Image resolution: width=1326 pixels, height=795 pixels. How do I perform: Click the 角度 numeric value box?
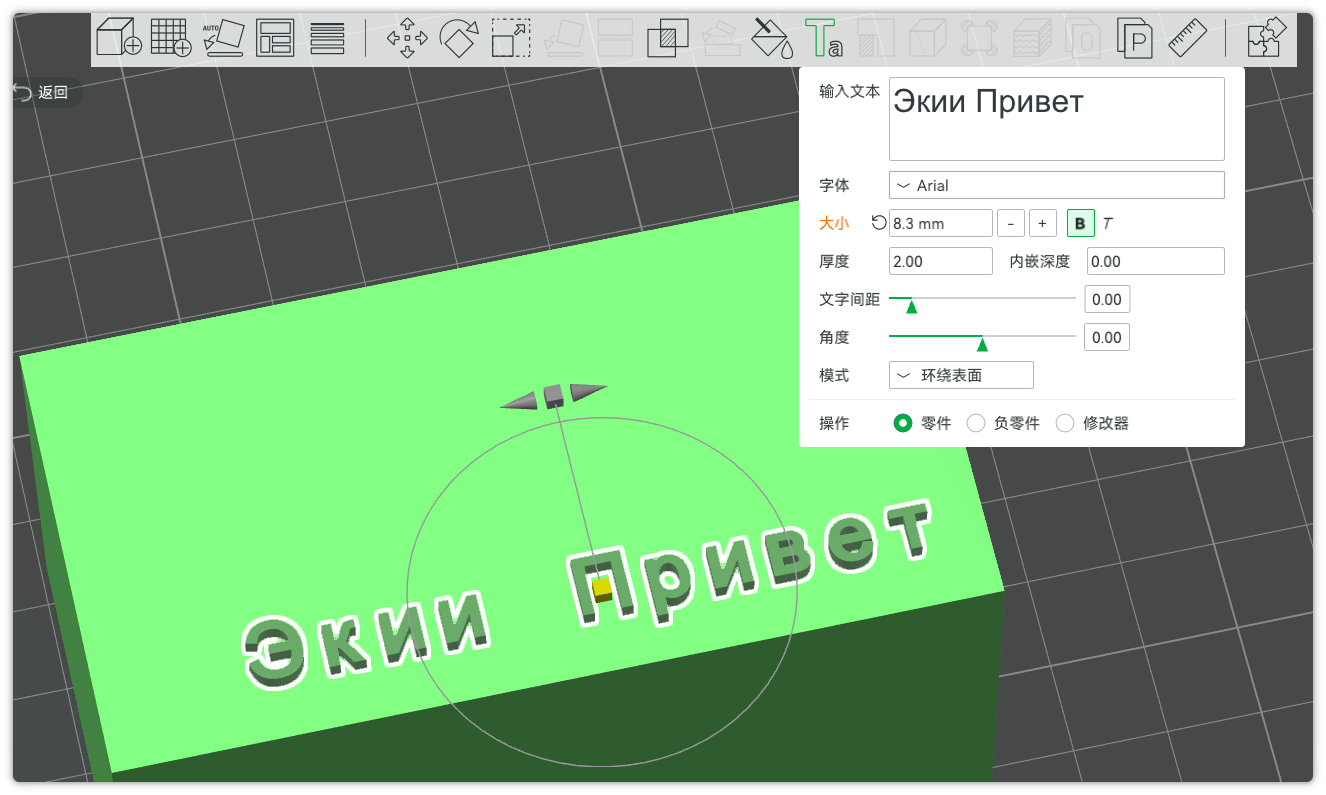pos(1107,337)
